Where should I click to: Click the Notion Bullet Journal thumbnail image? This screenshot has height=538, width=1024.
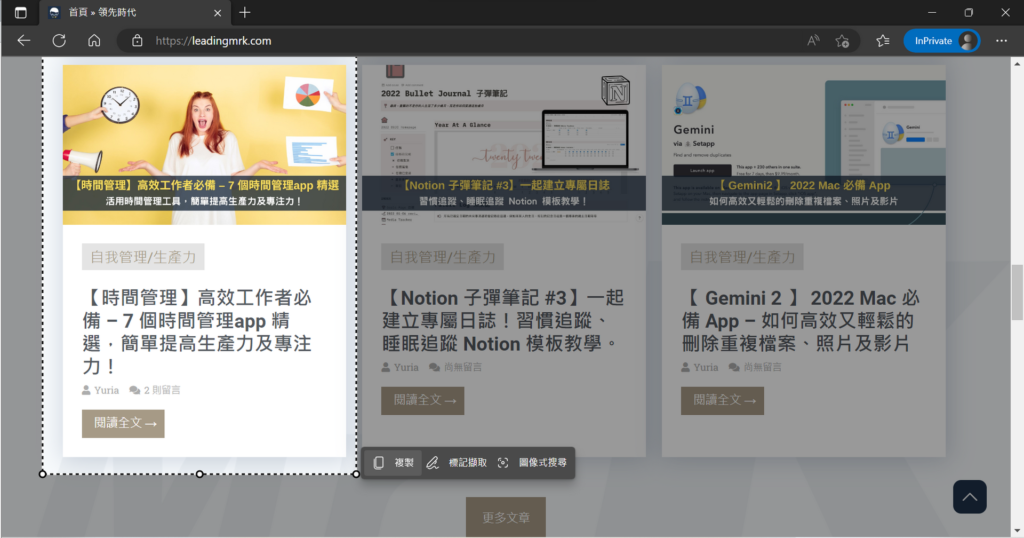504,144
